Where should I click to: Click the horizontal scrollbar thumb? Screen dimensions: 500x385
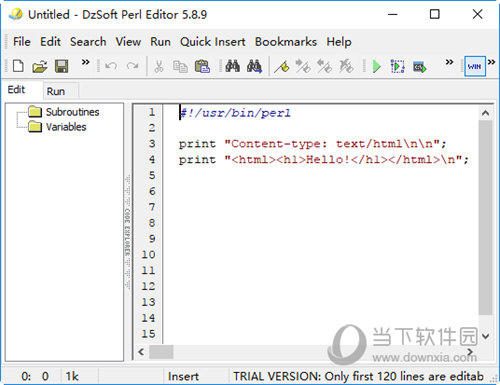(161, 352)
